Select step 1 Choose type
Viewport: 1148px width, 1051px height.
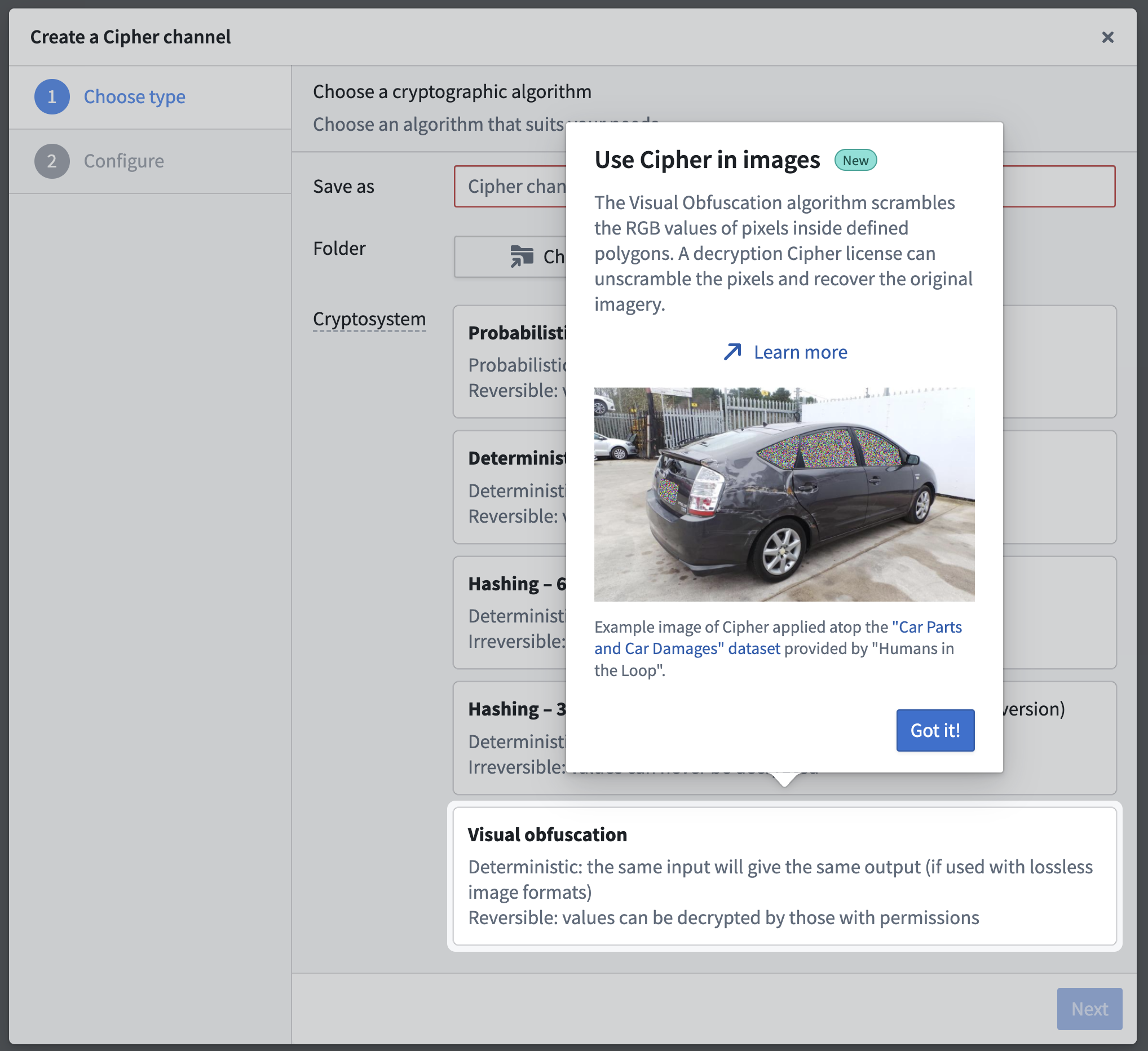click(x=150, y=97)
